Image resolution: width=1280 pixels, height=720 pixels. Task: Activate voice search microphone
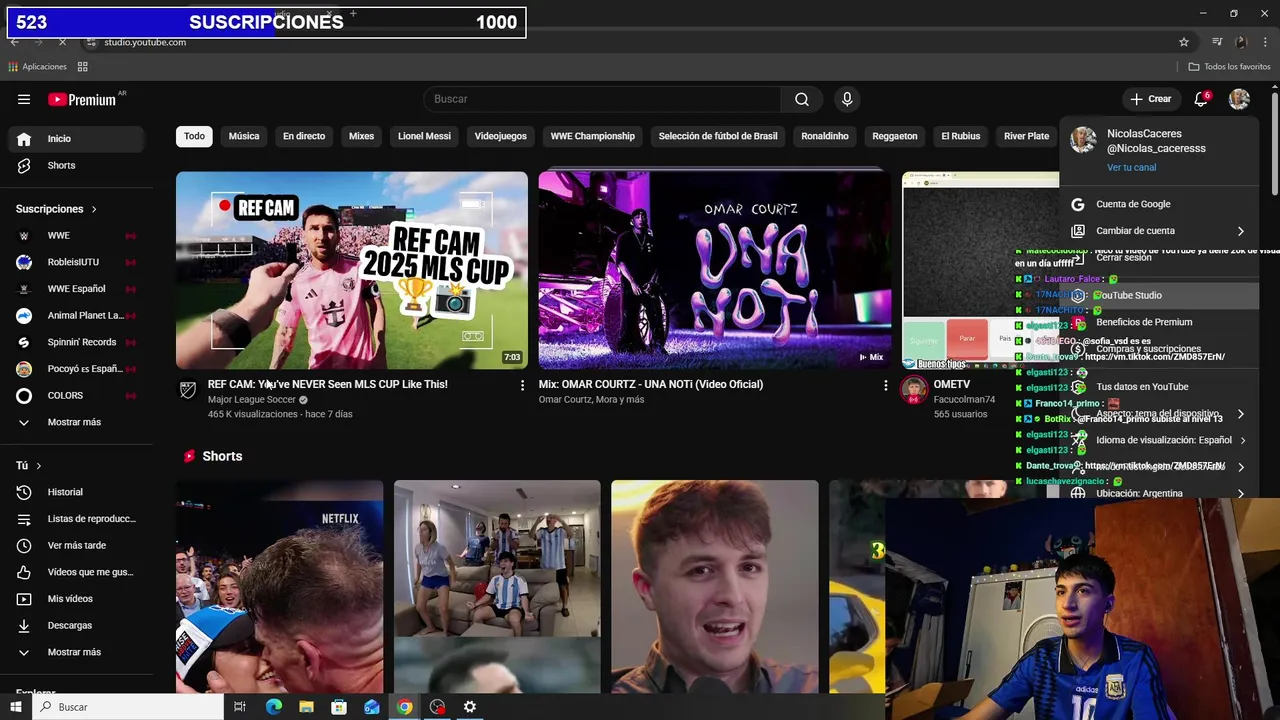pos(847,99)
